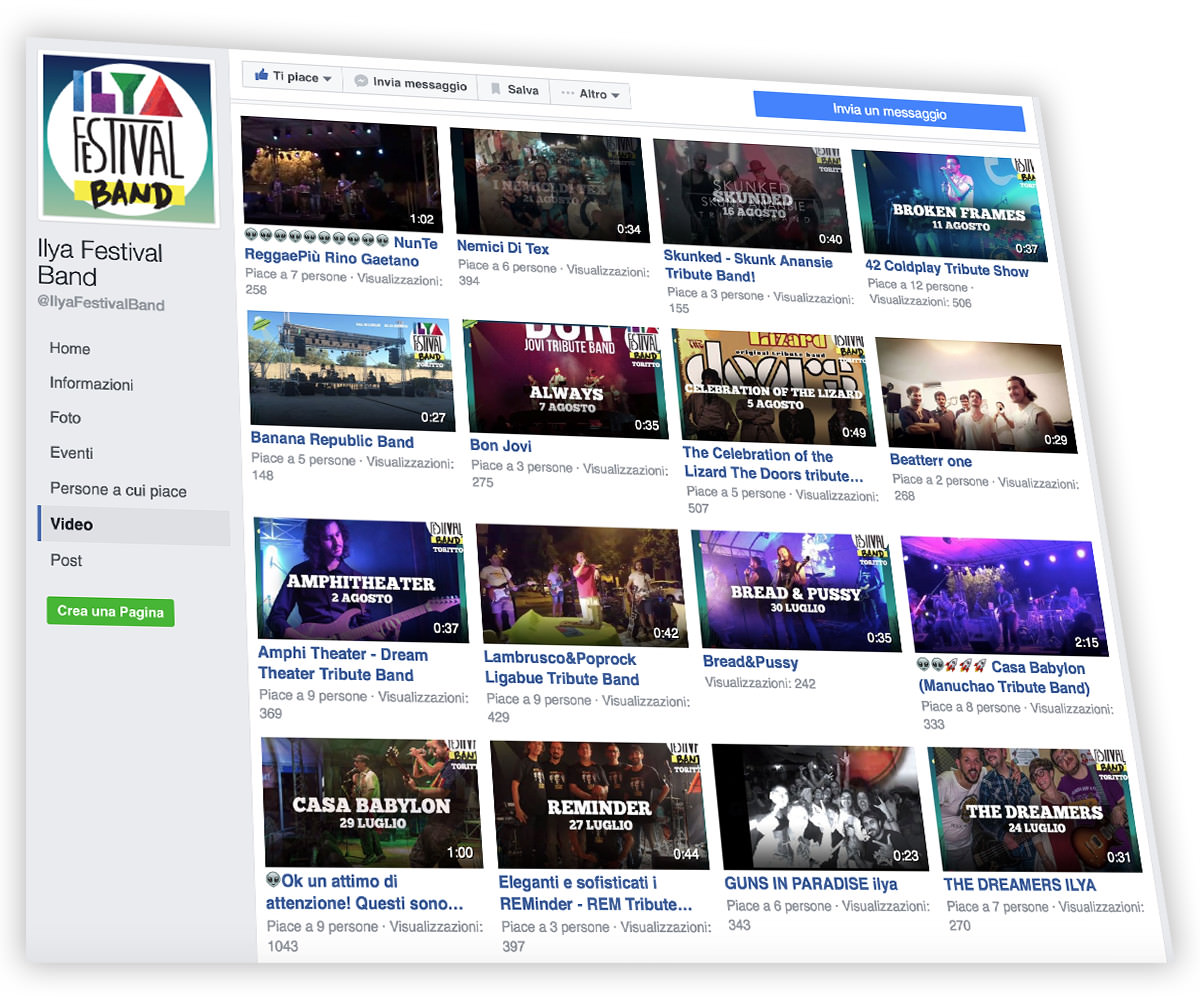The height and width of the screenshot is (1000, 1200).
Task: Click the thumbs-up icon on Ti piace
Action: pos(261,76)
